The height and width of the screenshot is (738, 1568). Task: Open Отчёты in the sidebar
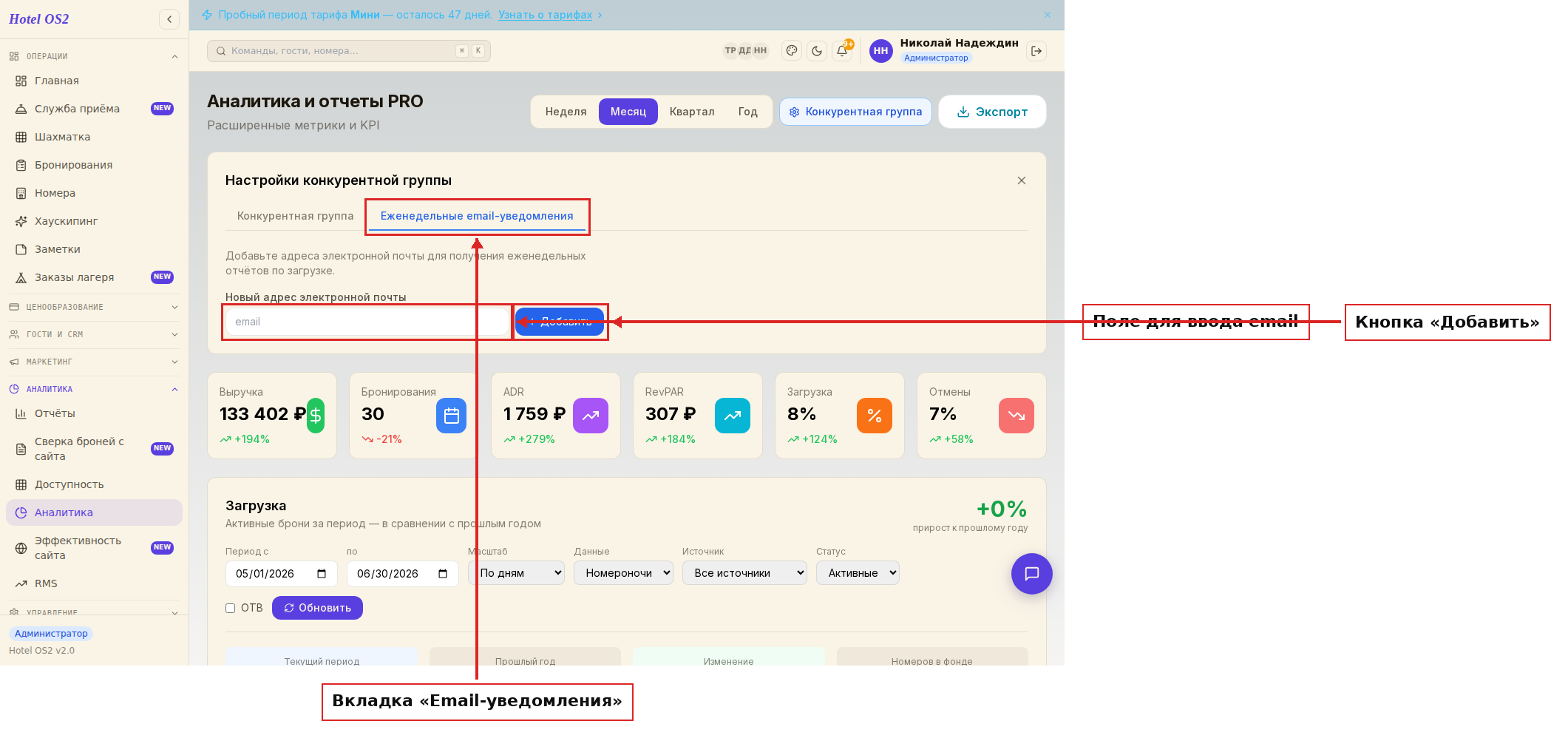94,413
